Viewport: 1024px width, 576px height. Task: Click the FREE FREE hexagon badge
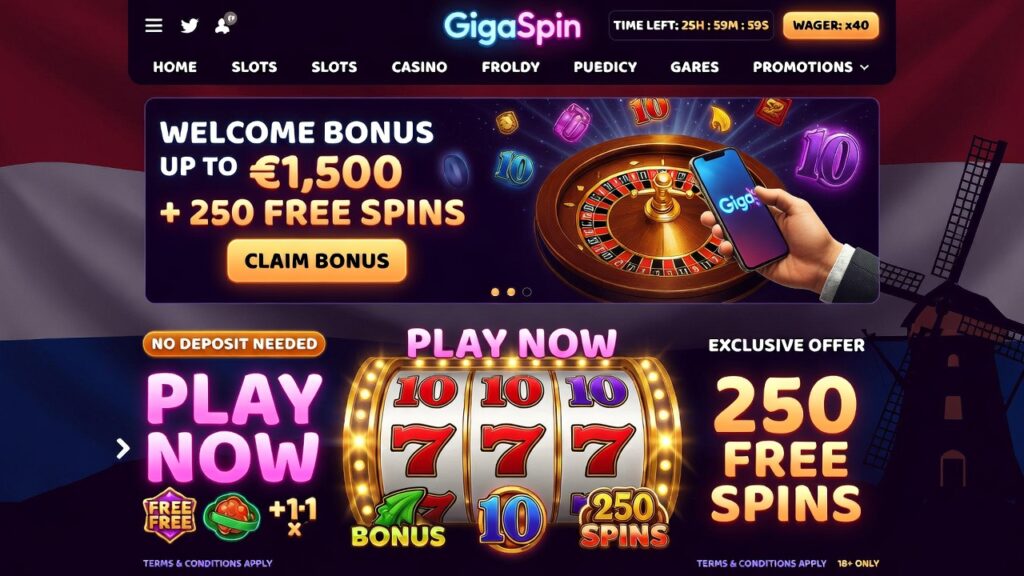169,515
